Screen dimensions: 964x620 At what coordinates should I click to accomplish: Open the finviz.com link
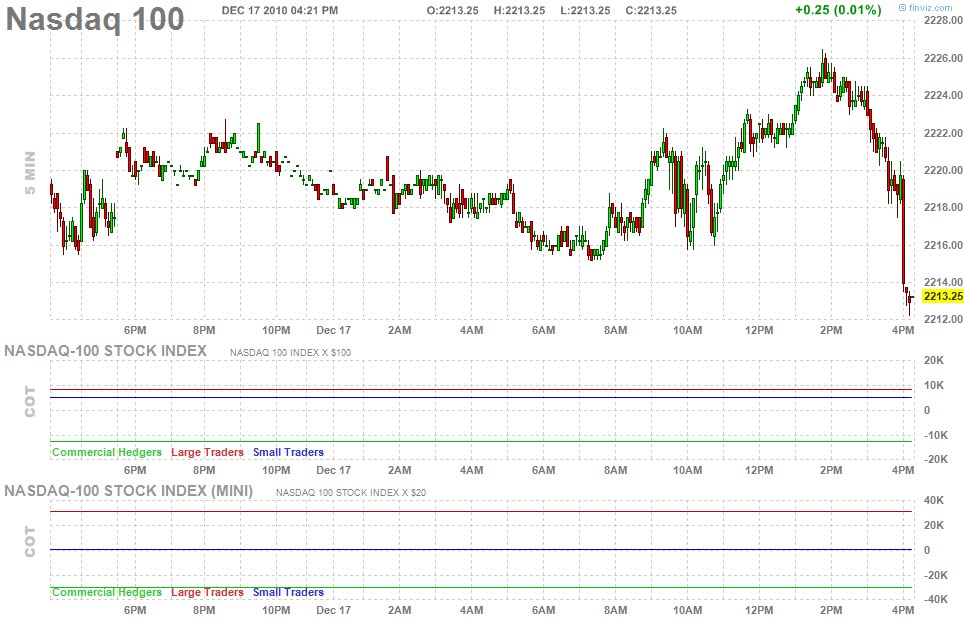pos(925,8)
